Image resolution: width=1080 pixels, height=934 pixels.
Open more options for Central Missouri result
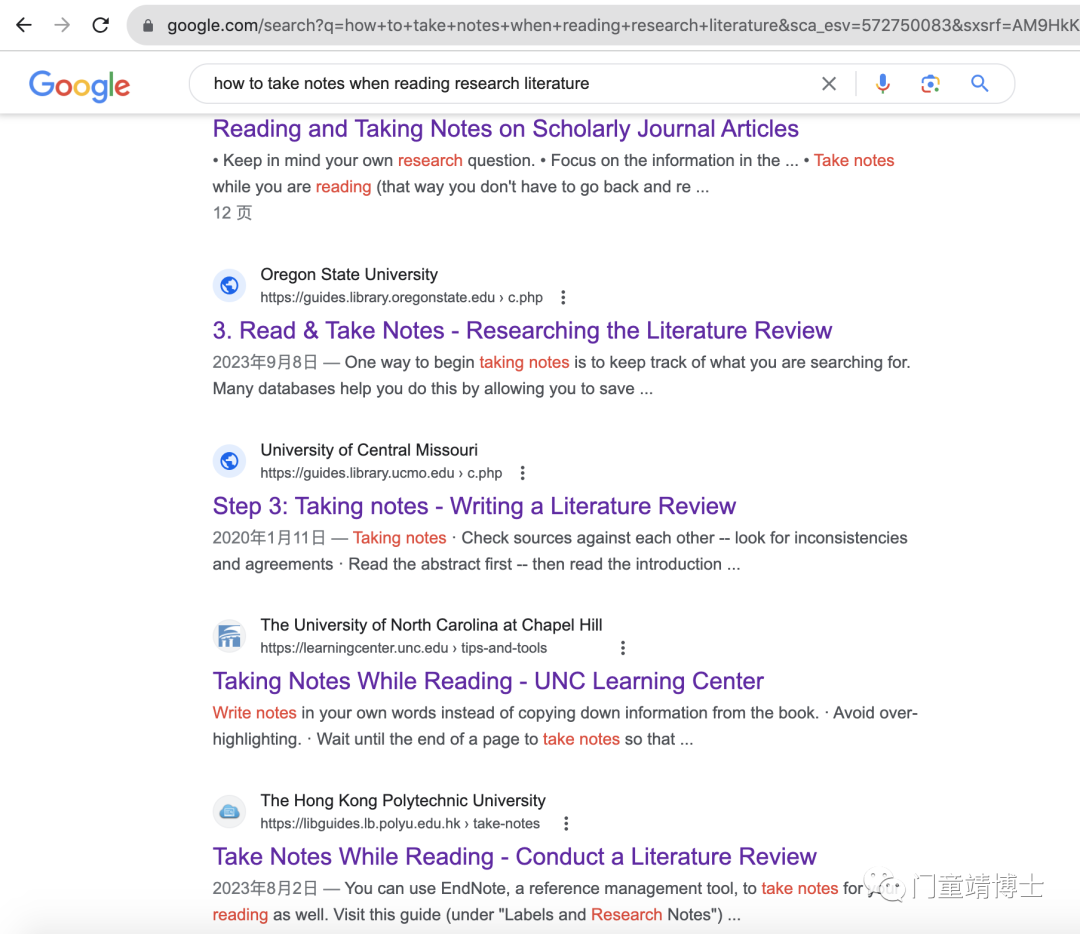523,473
